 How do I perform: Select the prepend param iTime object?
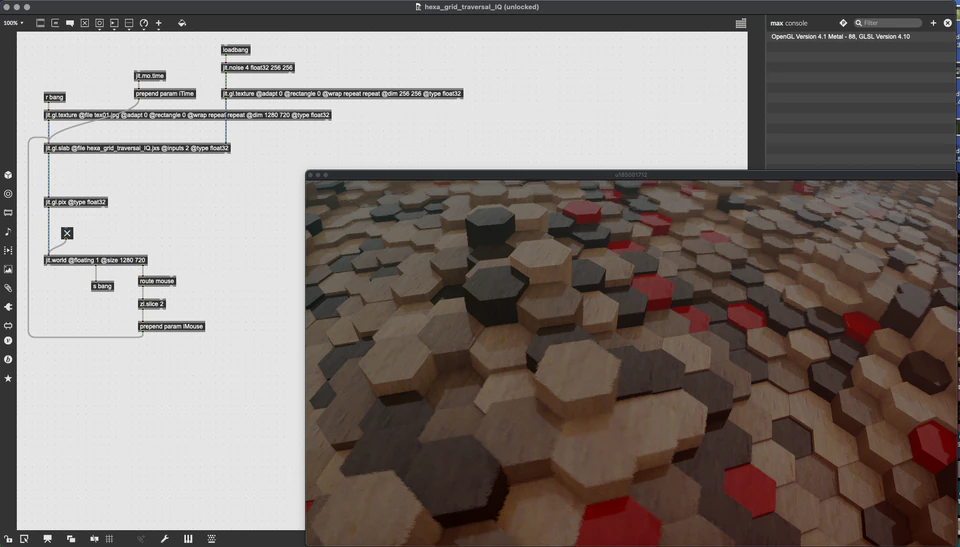click(165, 94)
